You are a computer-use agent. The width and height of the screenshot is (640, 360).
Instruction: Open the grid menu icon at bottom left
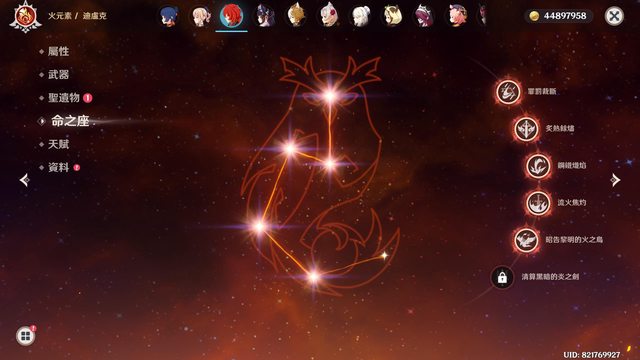coord(25,336)
